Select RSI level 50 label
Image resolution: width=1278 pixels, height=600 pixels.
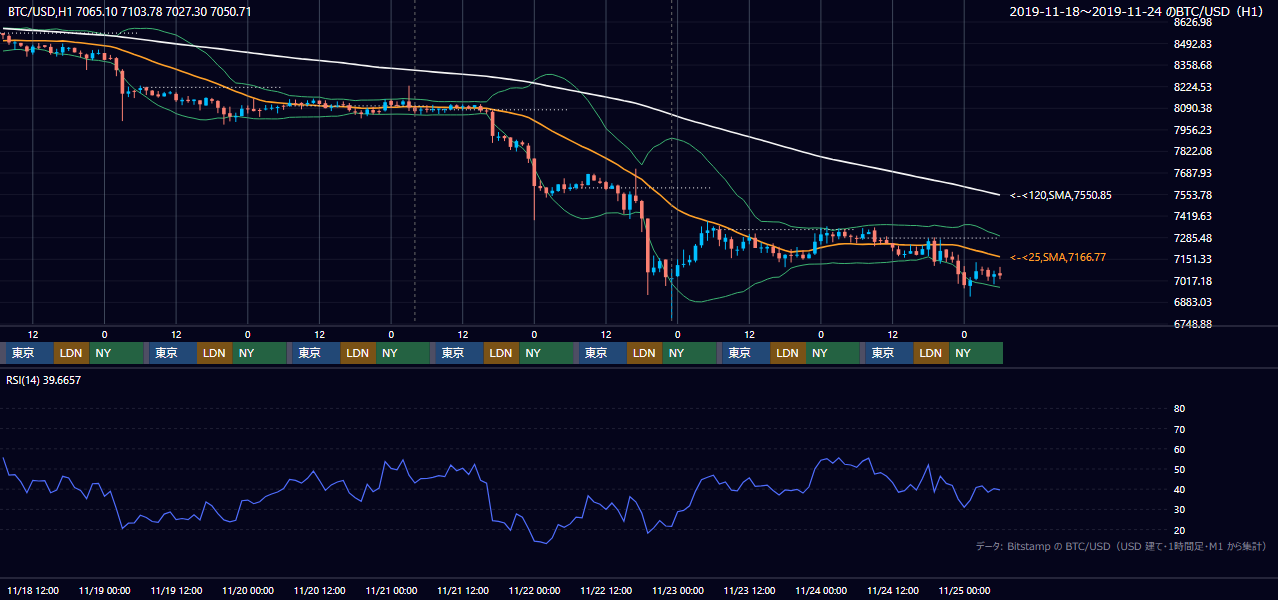coord(1179,469)
